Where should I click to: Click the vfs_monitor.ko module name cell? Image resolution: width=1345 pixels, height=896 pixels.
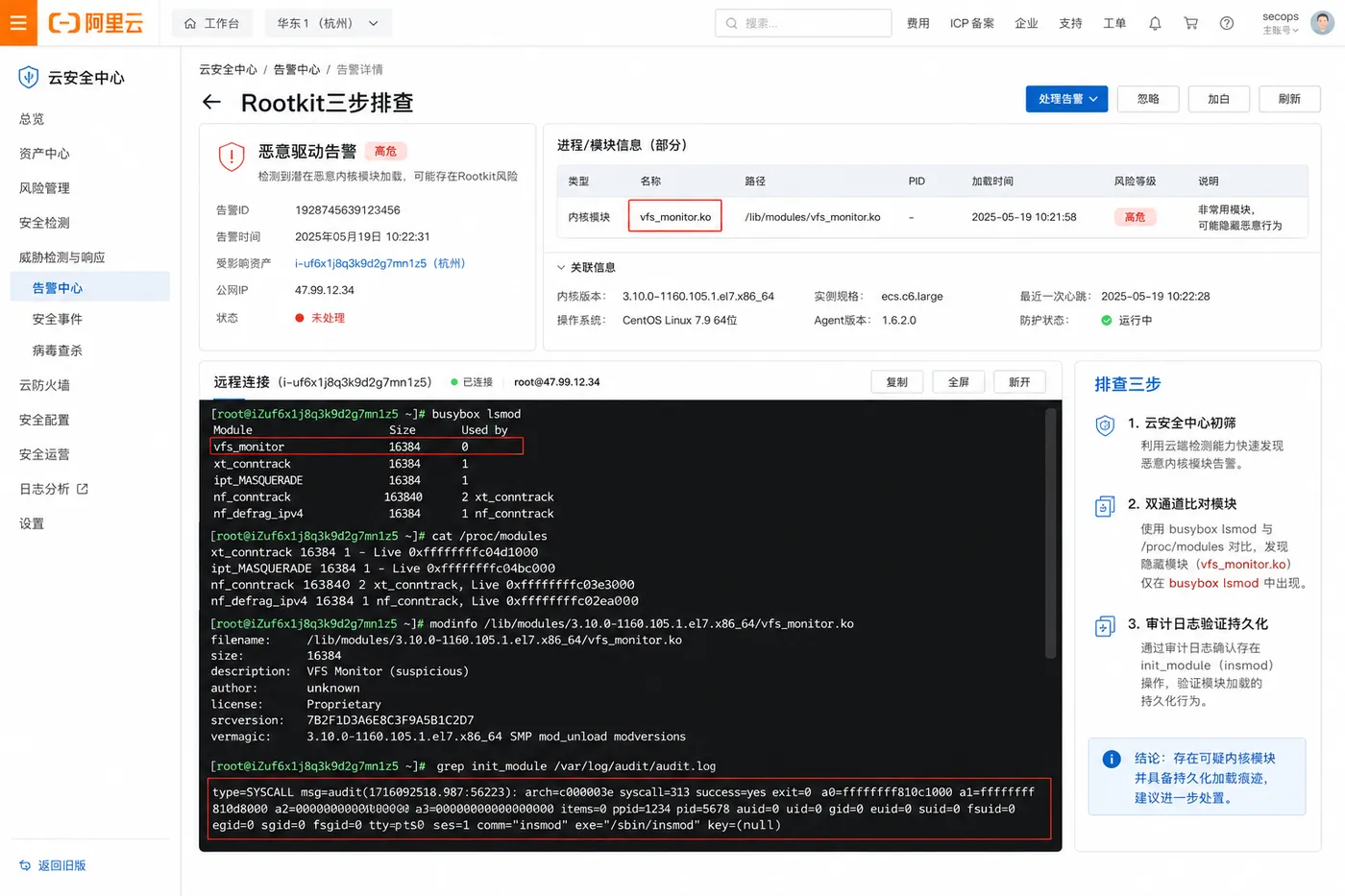click(x=675, y=217)
